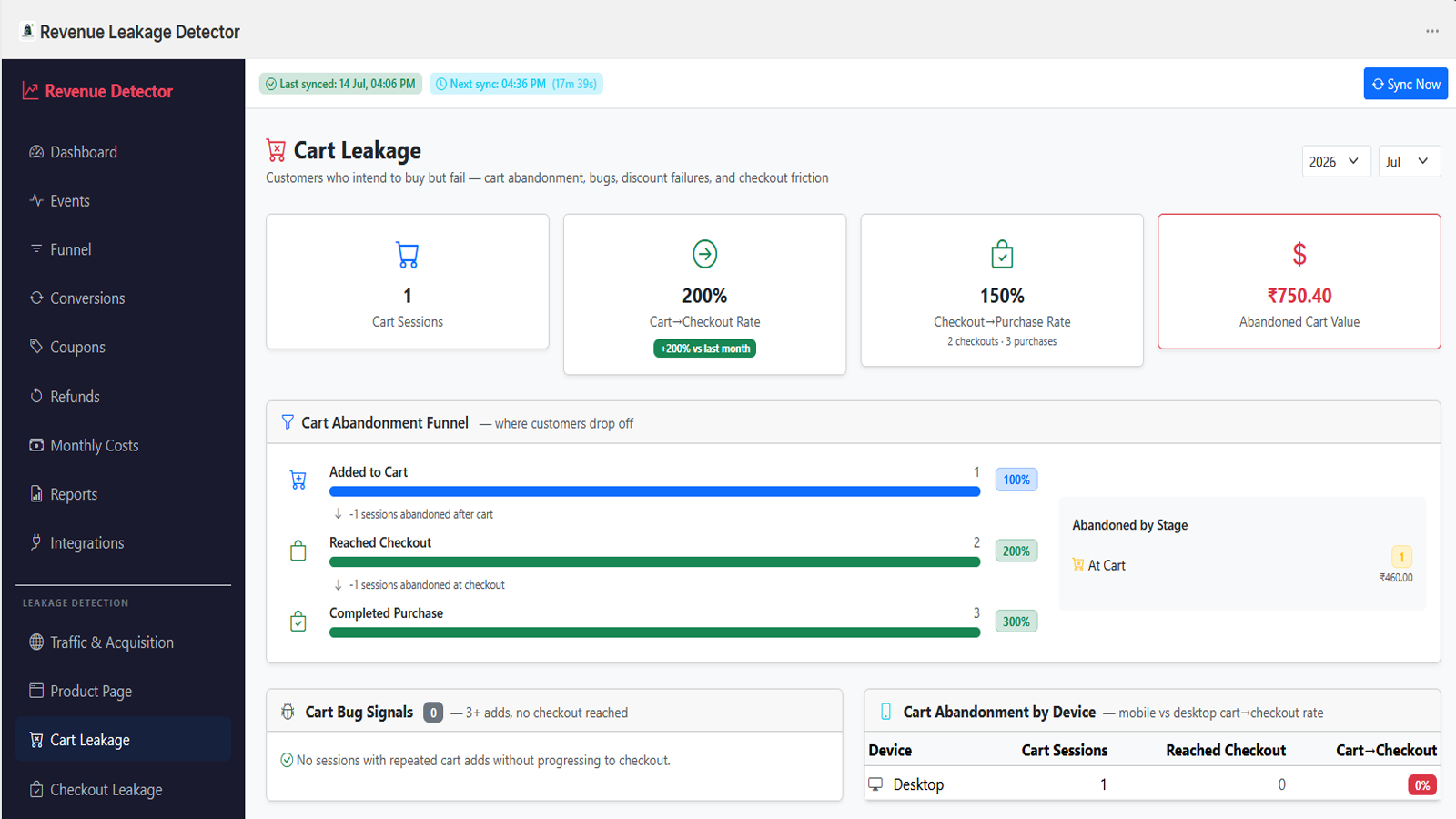Click the At Cart count badge 1

[1401, 557]
